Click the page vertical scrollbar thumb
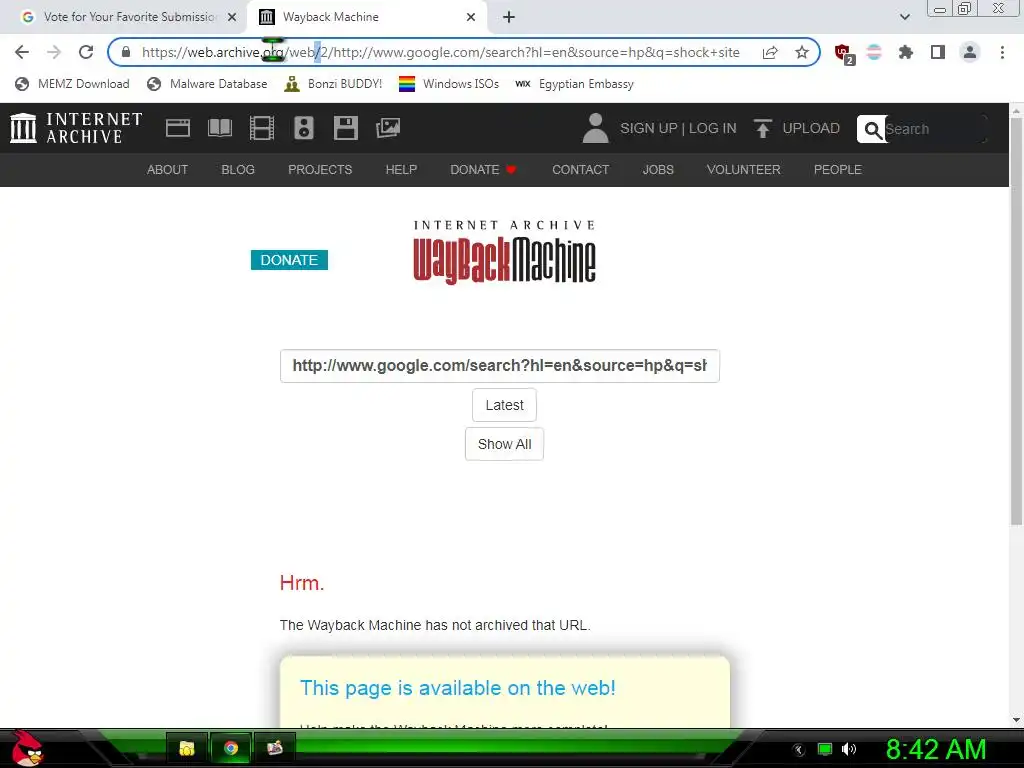This screenshot has height=768, width=1024. tap(1016, 322)
